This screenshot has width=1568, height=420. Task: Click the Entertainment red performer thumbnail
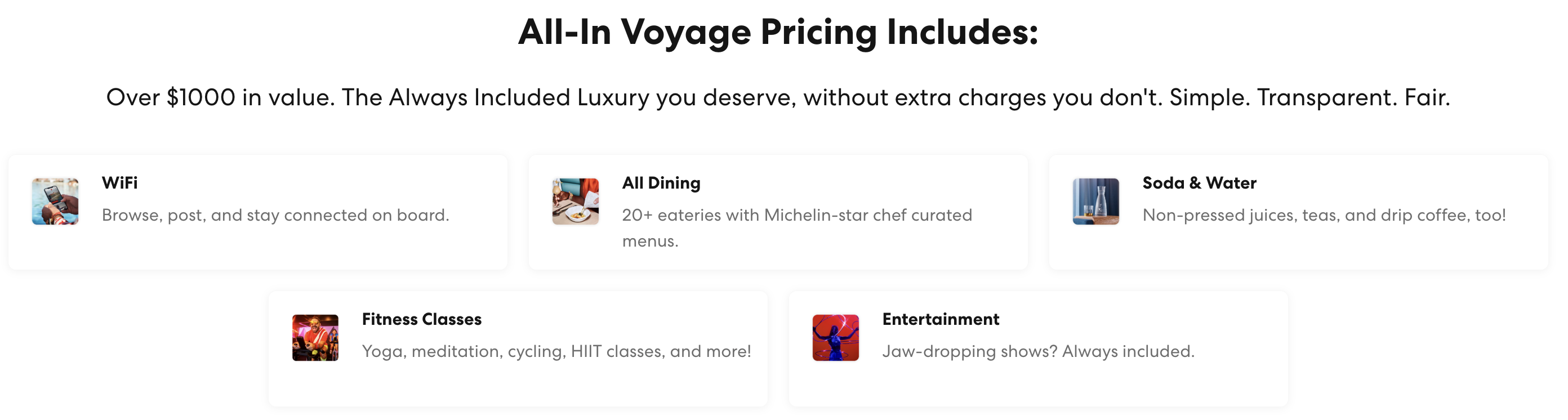tap(836, 338)
